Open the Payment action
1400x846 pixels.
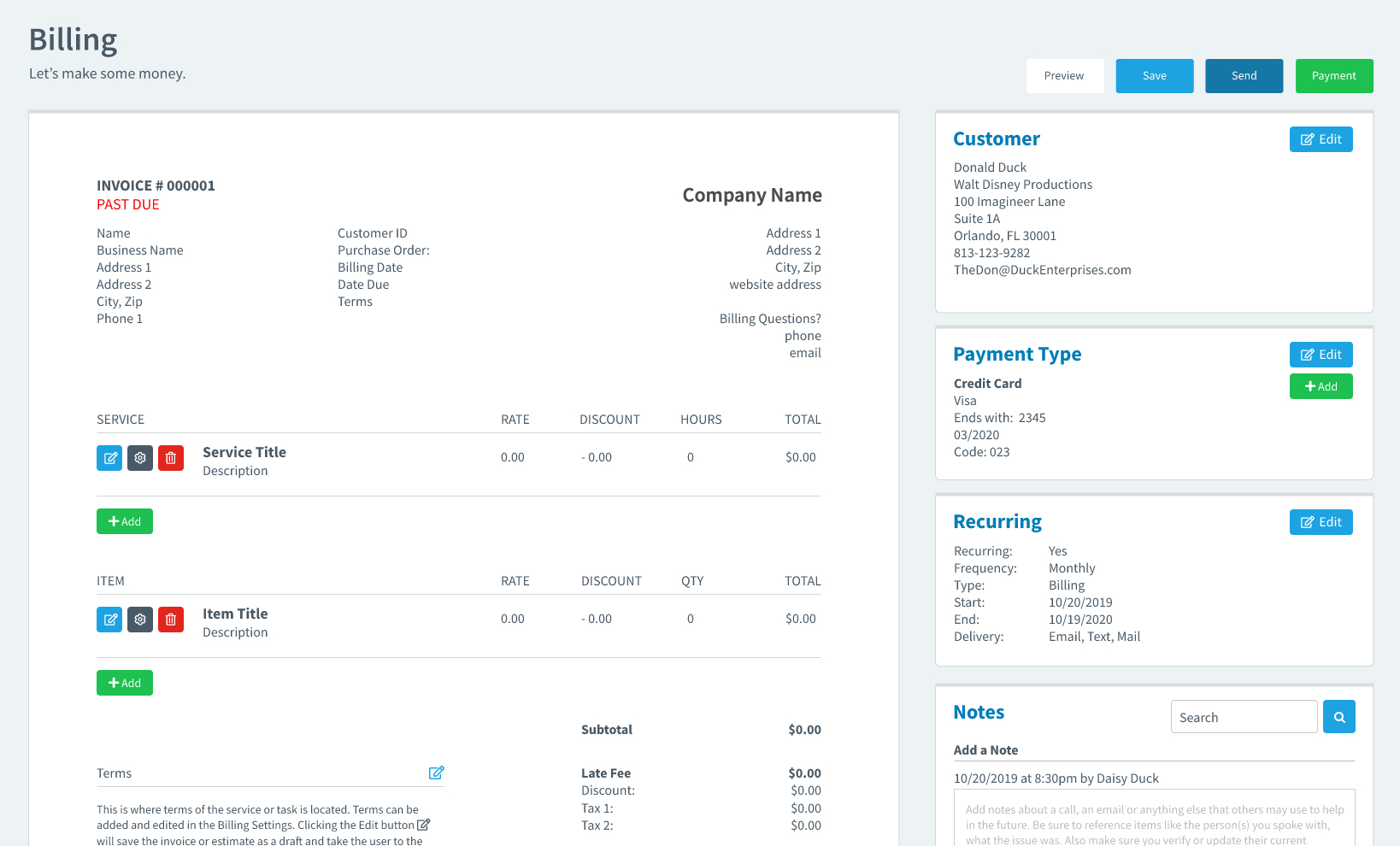coord(1333,76)
